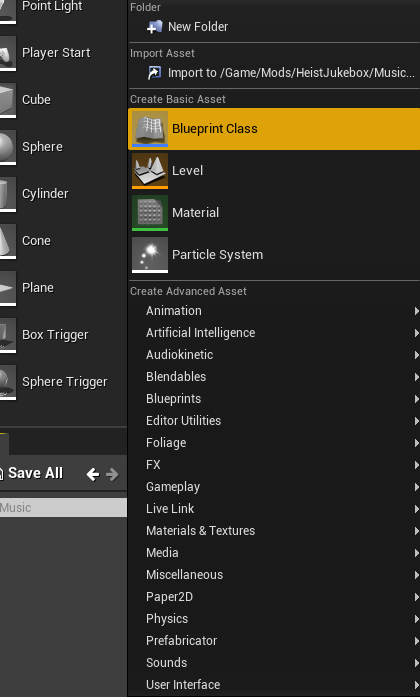420x697 pixels.
Task: Click the Plane label text
Action: pyautogui.click(x=38, y=288)
